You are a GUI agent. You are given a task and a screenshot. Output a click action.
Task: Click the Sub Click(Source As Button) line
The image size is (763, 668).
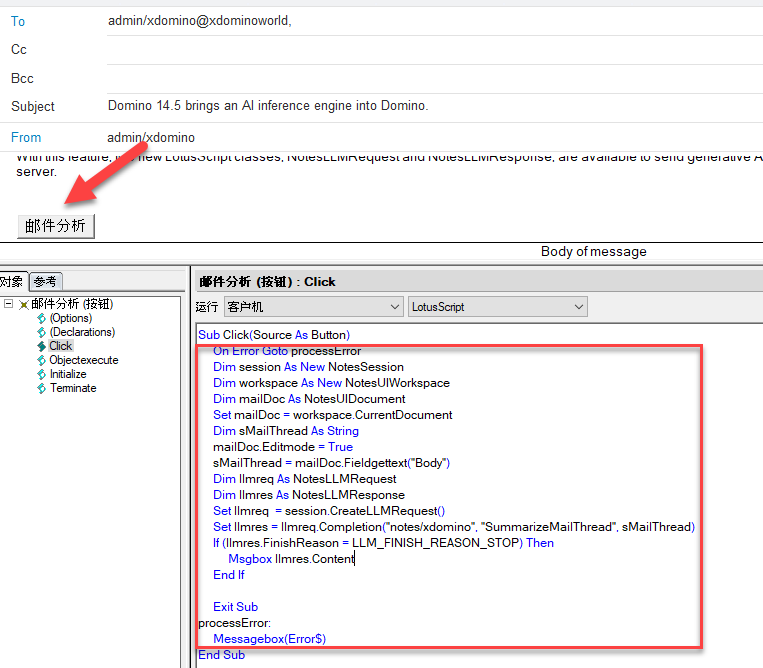(274, 335)
